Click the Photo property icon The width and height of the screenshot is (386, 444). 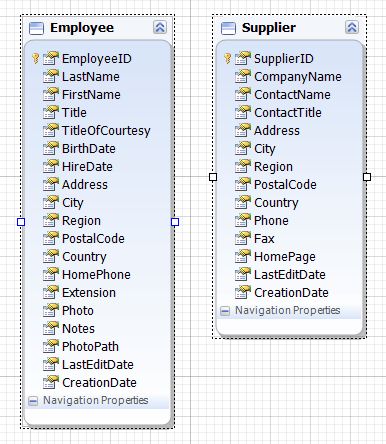coord(51,310)
